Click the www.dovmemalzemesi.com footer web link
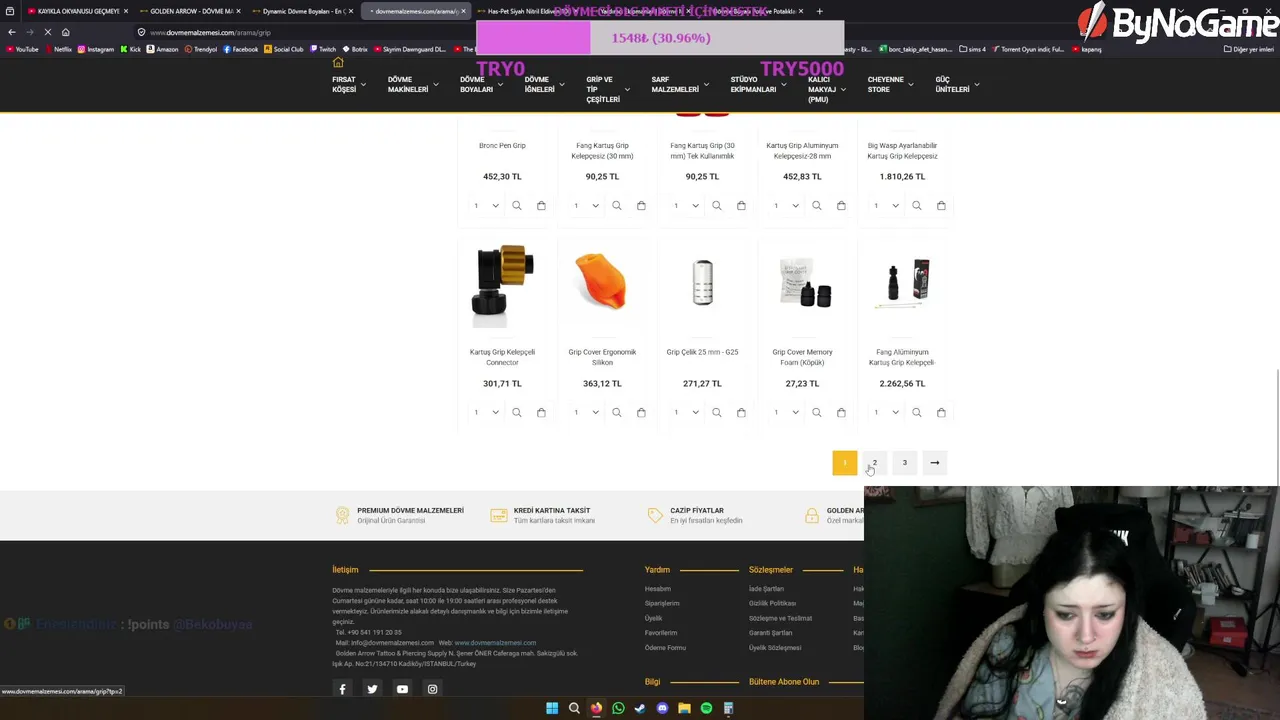This screenshot has height=720, width=1280. point(495,643)
